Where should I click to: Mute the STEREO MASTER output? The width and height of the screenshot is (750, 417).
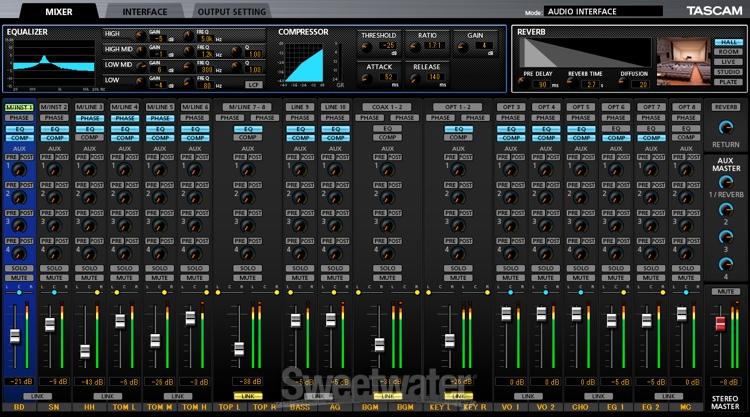726,291
